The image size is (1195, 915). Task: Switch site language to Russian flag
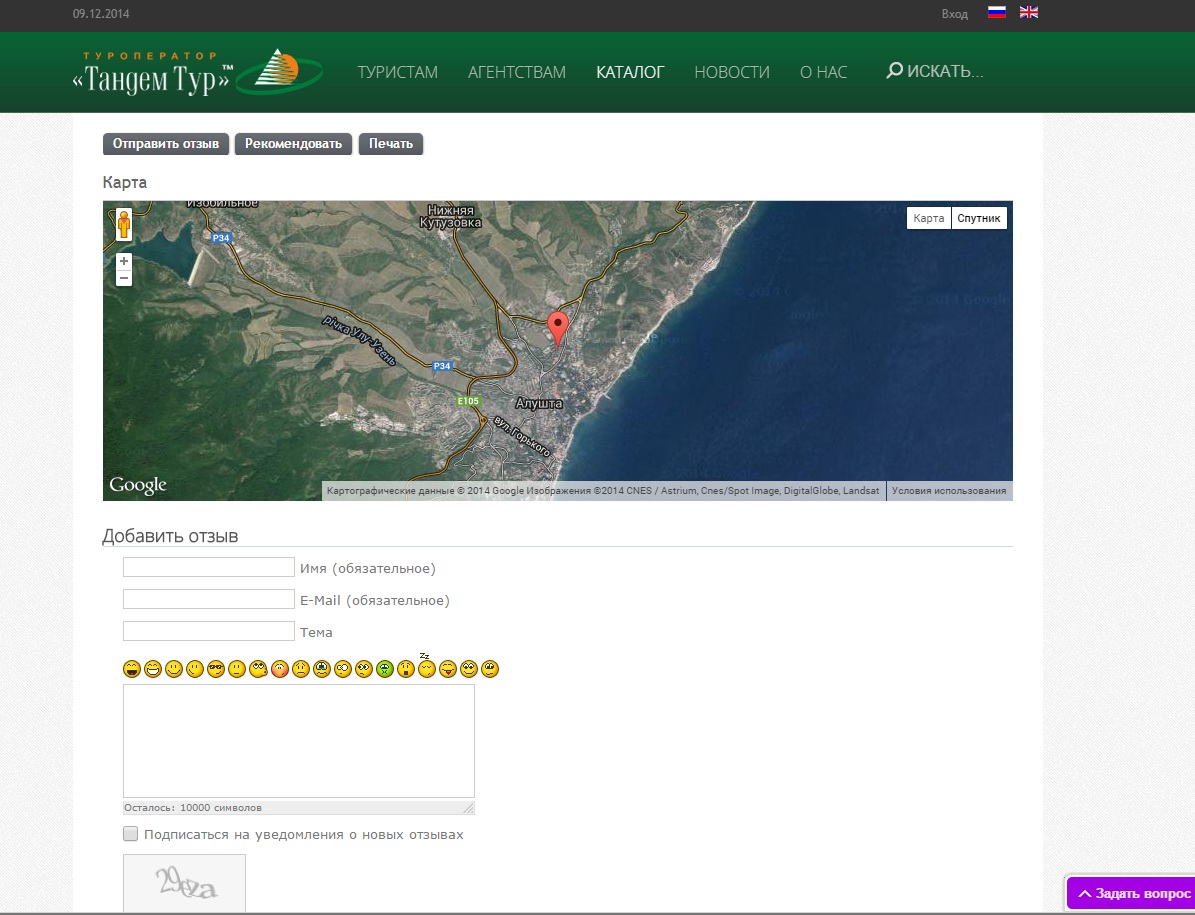coord(996,13)
